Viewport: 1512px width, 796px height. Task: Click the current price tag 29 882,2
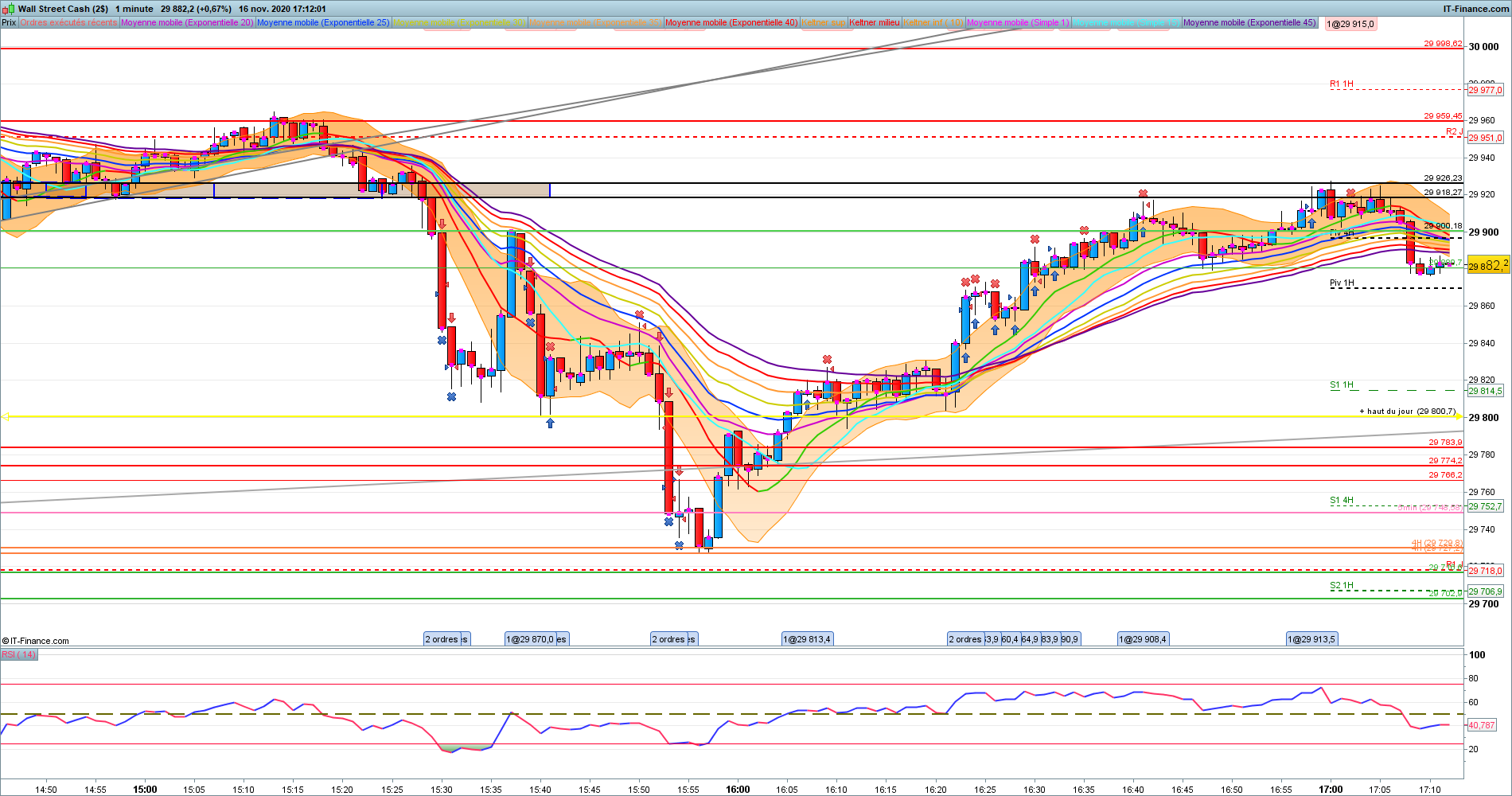1487,266
